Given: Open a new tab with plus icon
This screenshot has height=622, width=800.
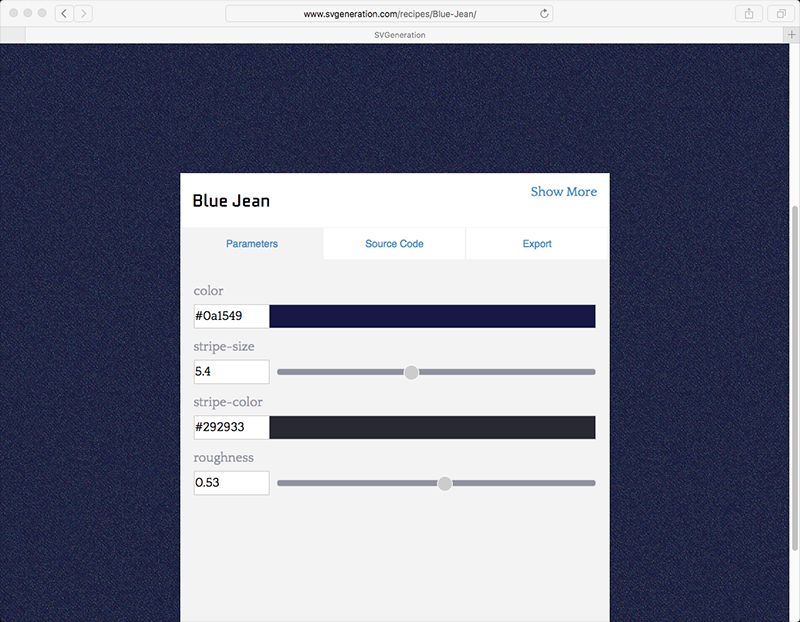Looking at the screenshot, I should point(791,35).
